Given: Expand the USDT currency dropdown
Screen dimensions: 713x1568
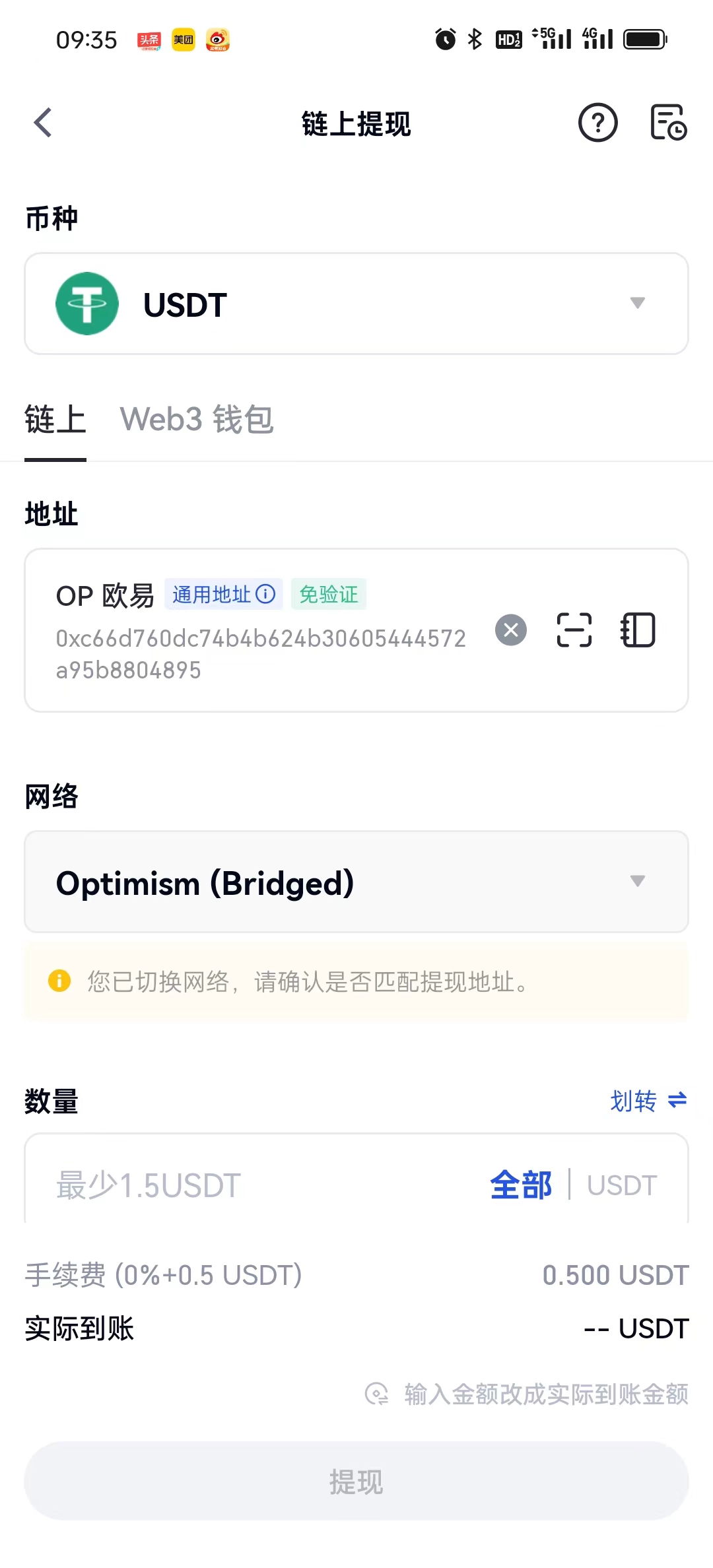Looking at the screenshot, I should [x=637, y=303].
